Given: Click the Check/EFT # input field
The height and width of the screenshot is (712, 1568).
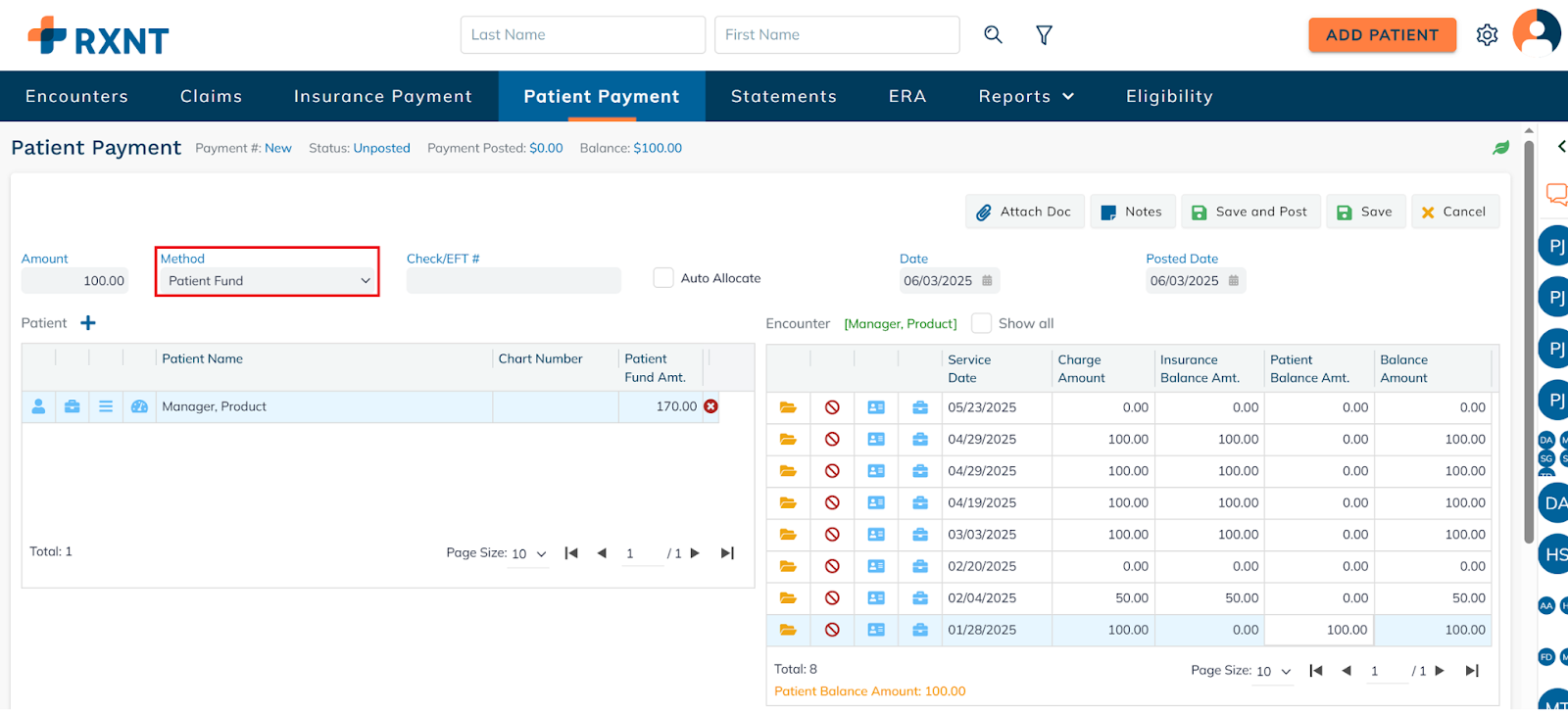Looking at the screenshot, I should tap(514, 281).
